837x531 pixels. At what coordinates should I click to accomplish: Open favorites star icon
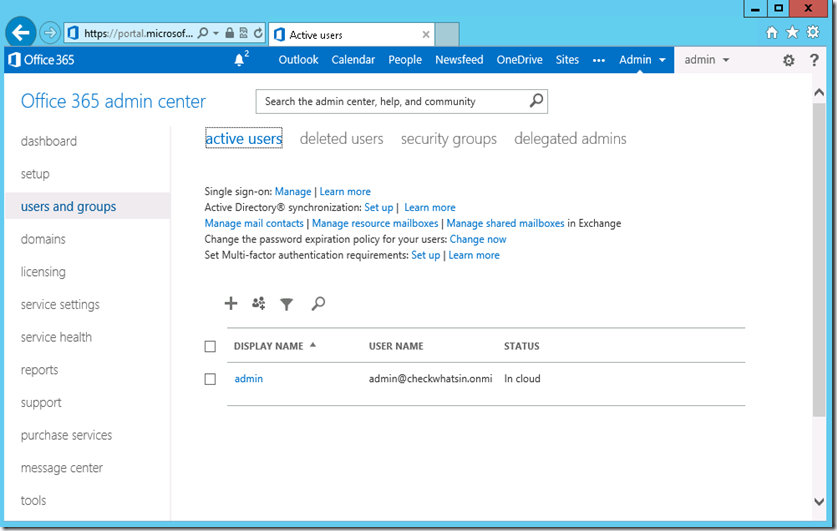[x=793, y=33]
